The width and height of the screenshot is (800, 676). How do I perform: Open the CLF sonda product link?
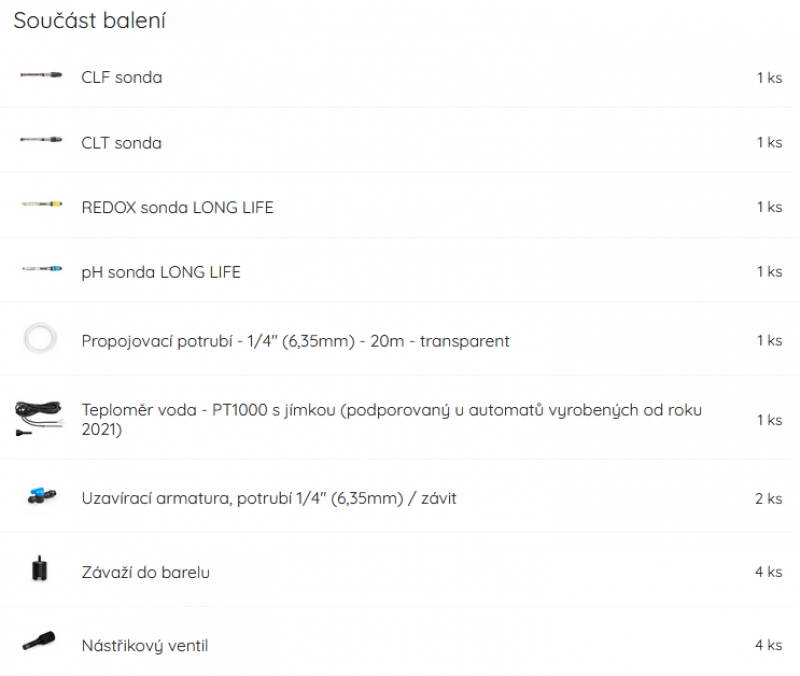[x=121, y=78]
